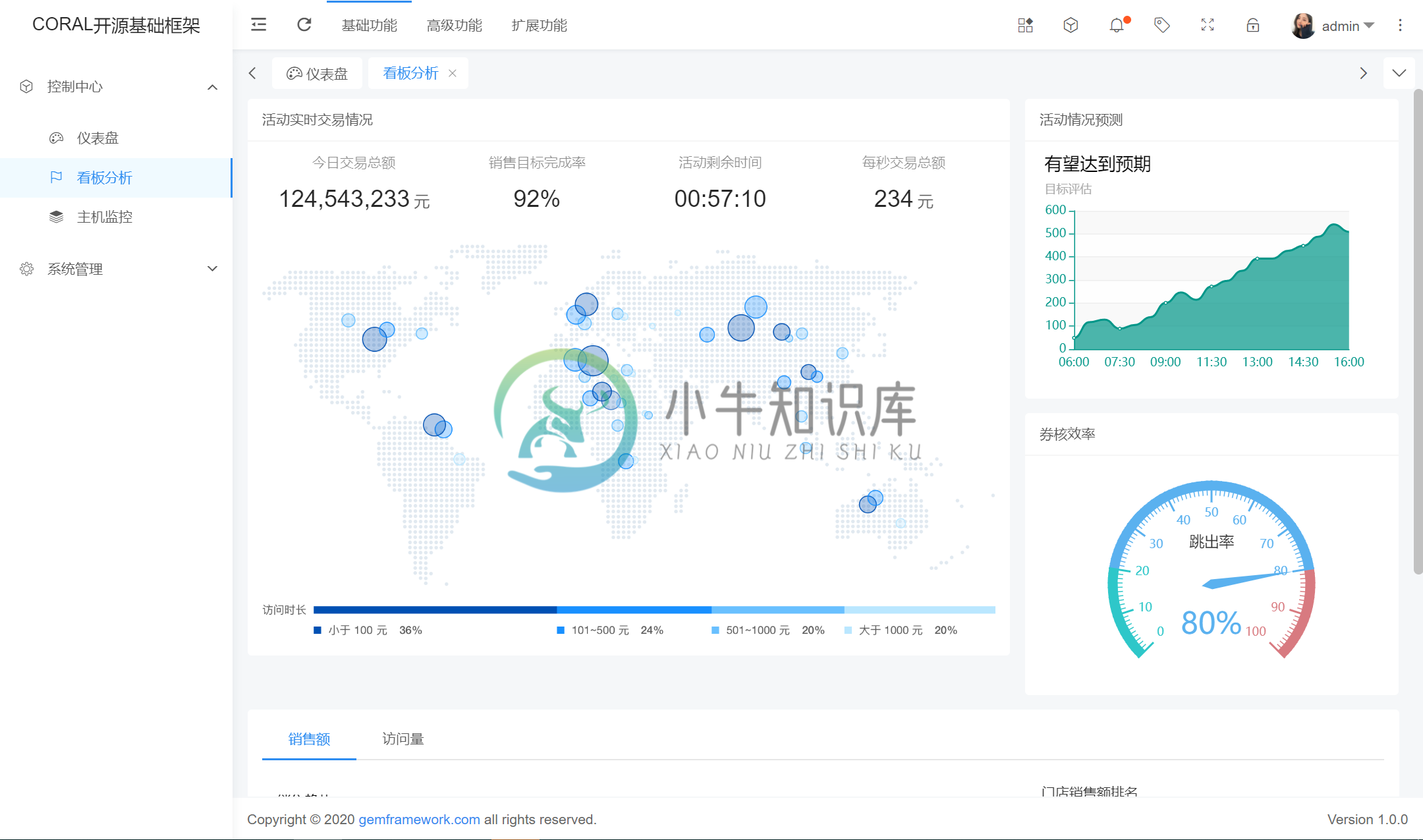Viewport: 1423px width, 840px height.
Task: Click the 06:00 axis label
Action: point(1074,362)
